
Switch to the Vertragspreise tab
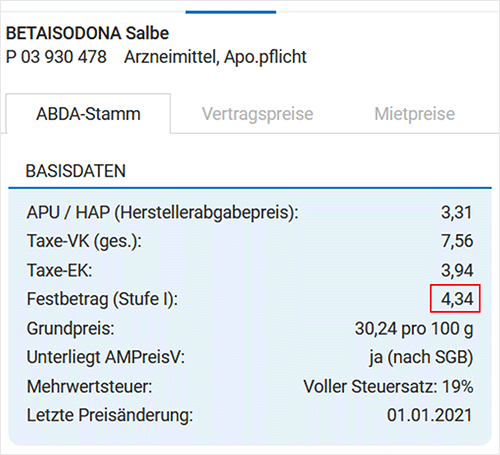pos(257,114)
